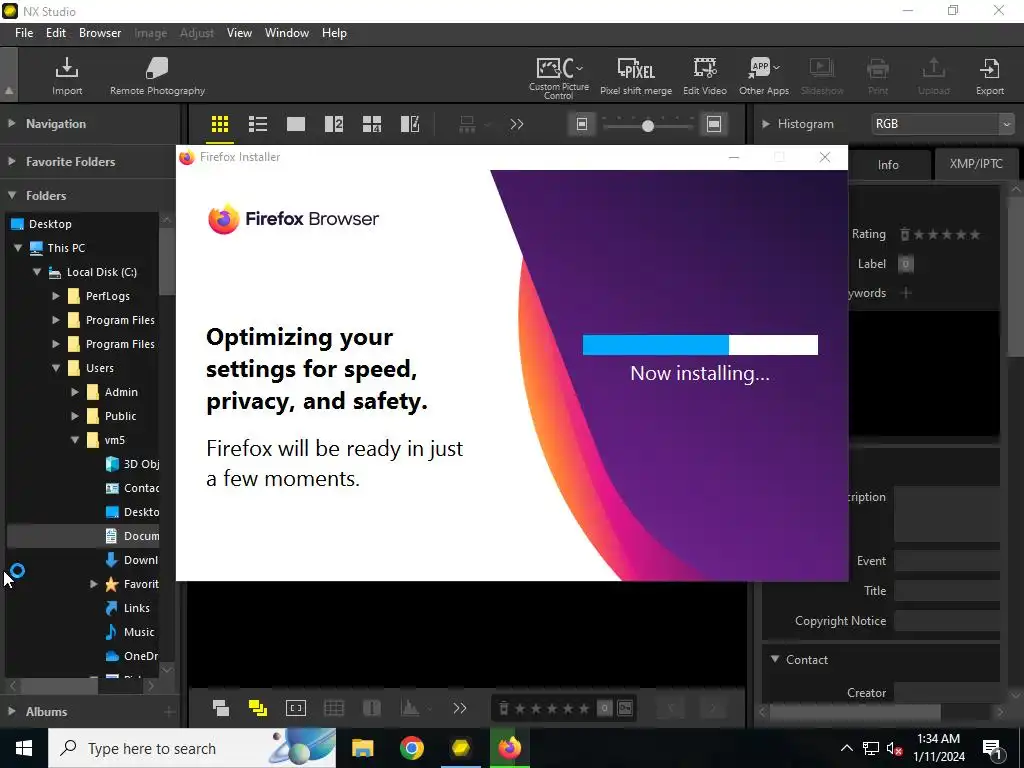Open File Explorer from taskbar
The height and width of the screenshot is (768, 1024).
[362, 748]
